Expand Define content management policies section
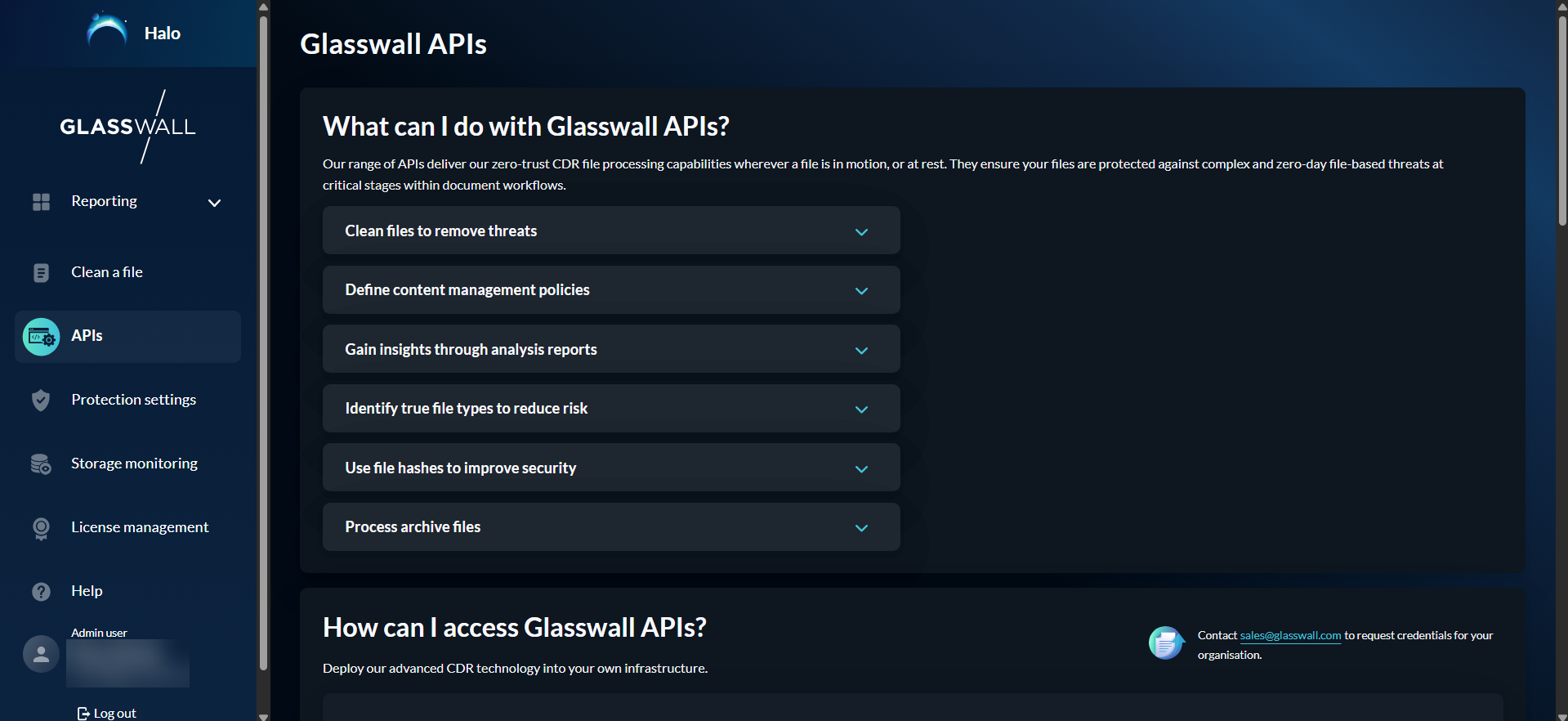The height and width of the screenshot is (721, 1568). [x=860, y=291]
